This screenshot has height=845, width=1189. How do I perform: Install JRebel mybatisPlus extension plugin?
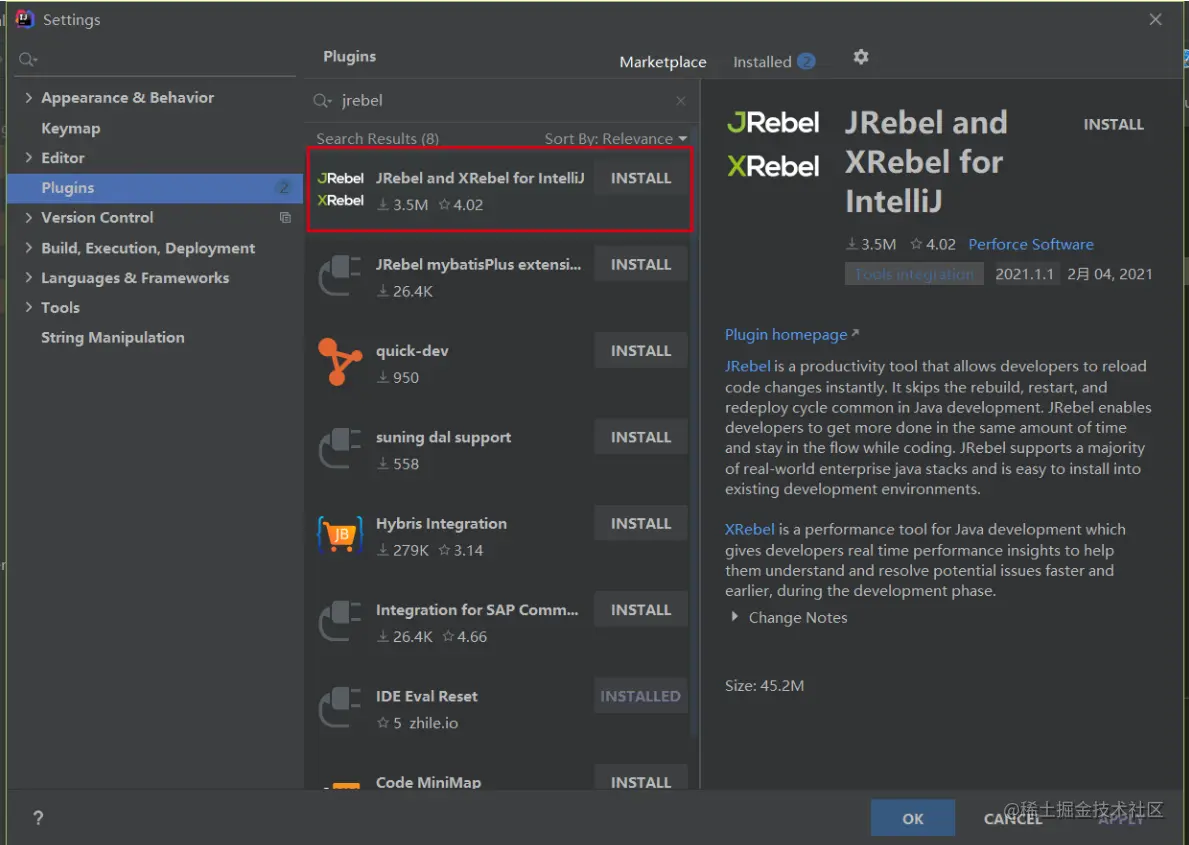641,265
